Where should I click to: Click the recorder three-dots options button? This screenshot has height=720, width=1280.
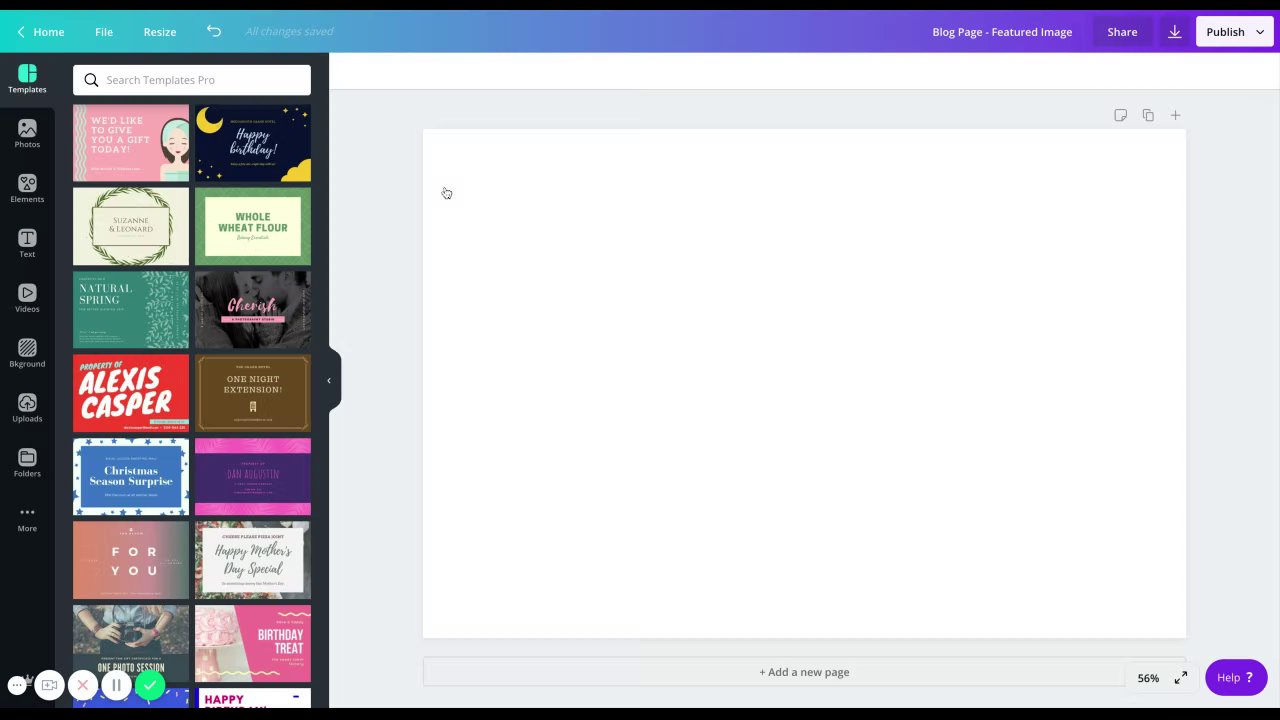17,685
